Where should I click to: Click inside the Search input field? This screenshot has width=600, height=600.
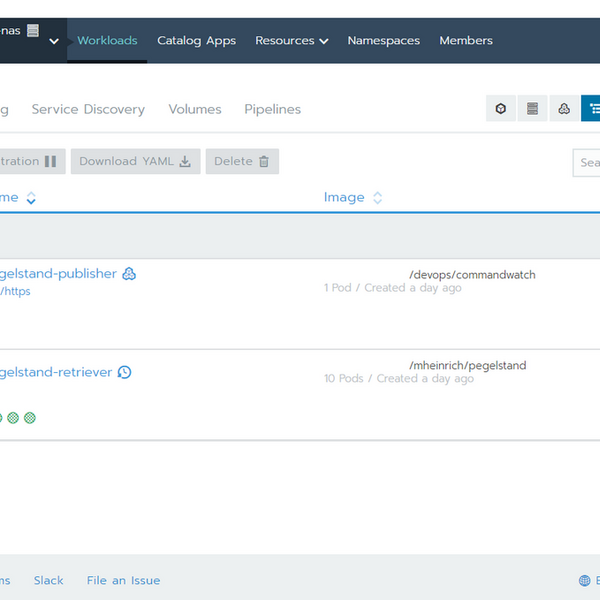click(x=588, y=162)
